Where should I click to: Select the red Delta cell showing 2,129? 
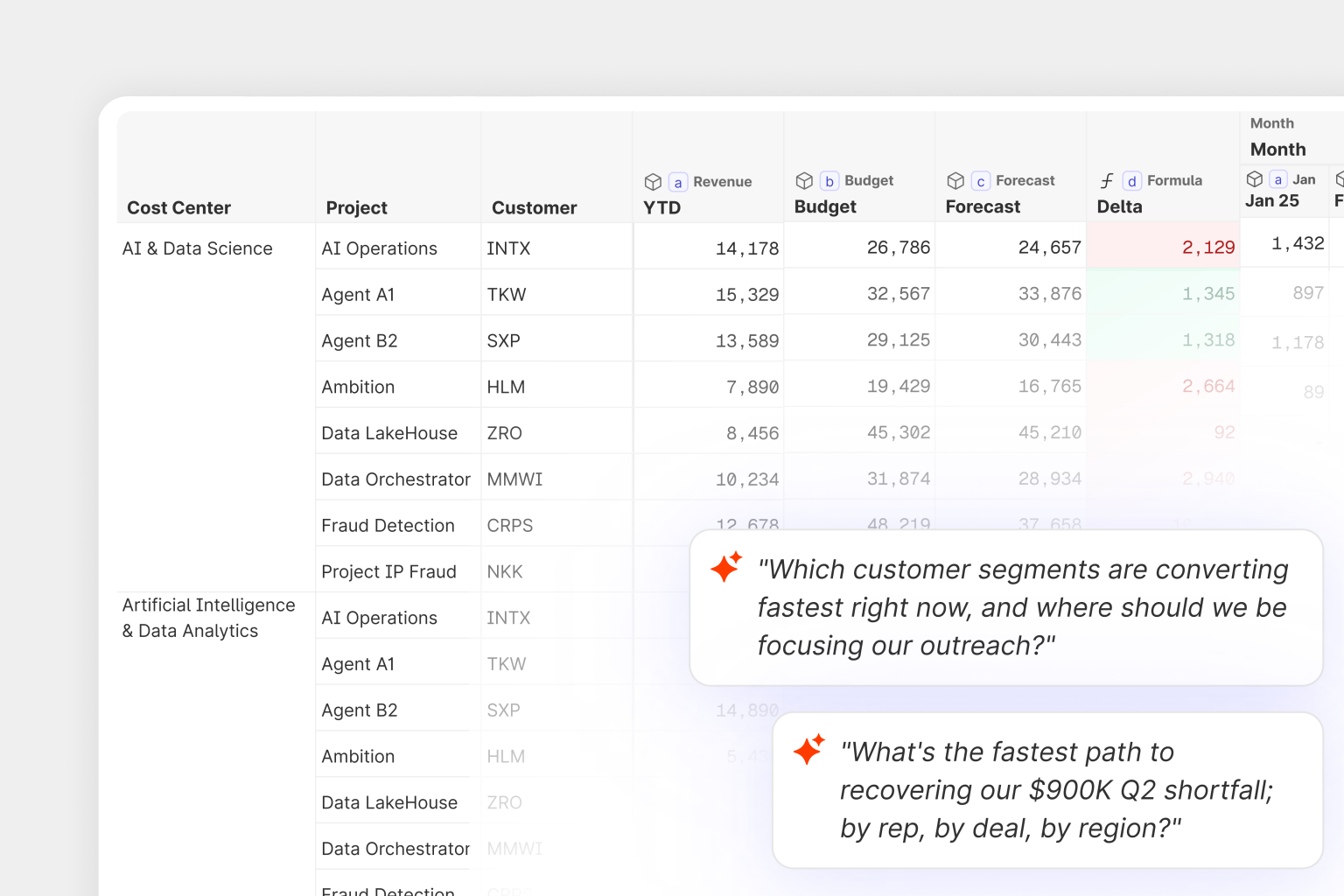(1163, 248)
